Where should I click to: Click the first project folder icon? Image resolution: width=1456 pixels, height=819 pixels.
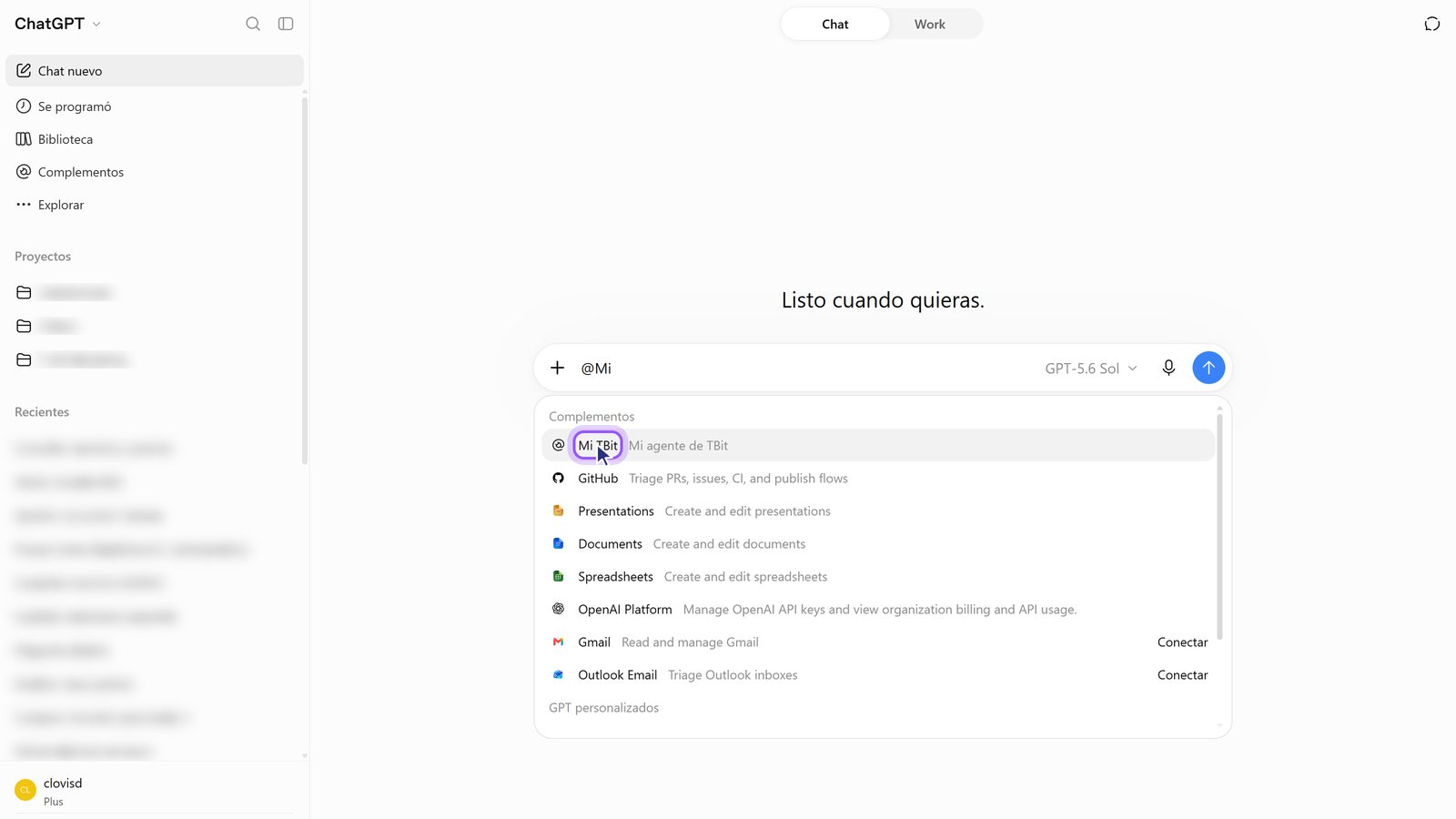pyautogui.click(x=24, y=293)
